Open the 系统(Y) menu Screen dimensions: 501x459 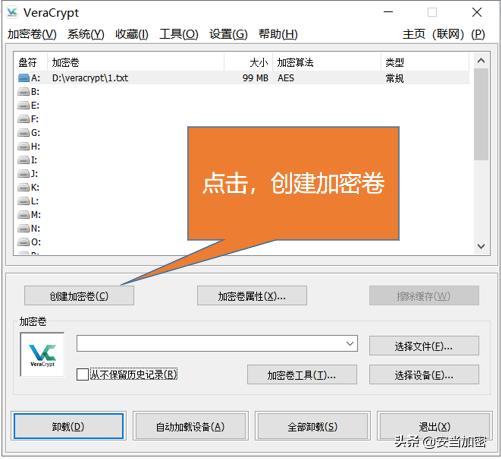(86, 34)
